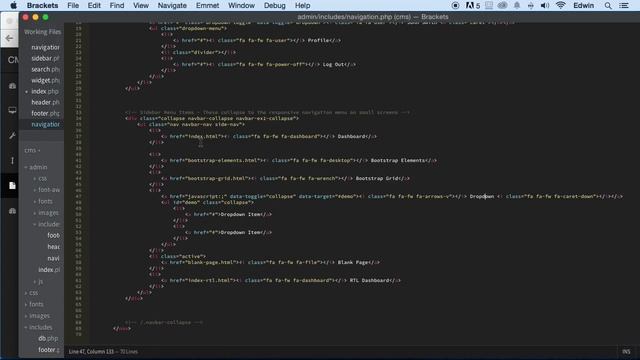
Task: Click the Dashboard gauge icon in the browser sidebar
Action: coord(12,86)
